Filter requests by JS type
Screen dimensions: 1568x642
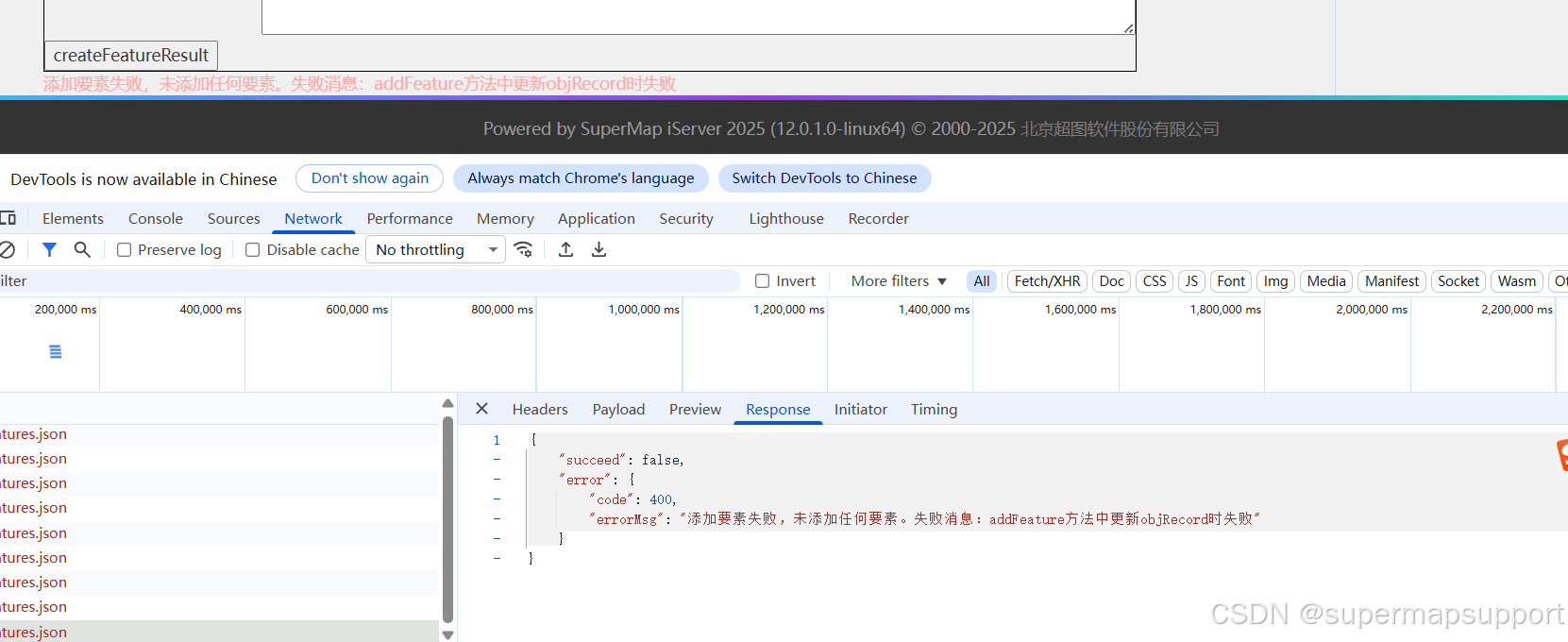(1191, 281)
